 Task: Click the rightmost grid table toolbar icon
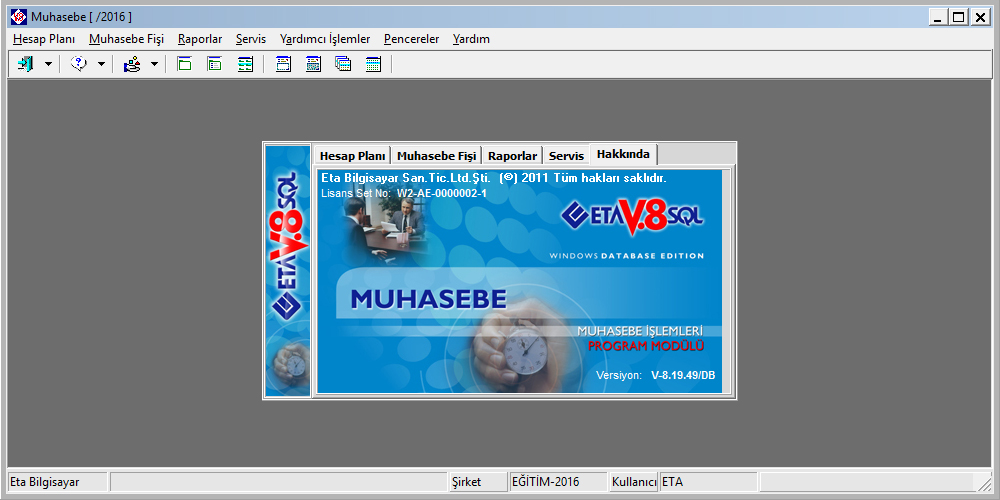(374, 64)
